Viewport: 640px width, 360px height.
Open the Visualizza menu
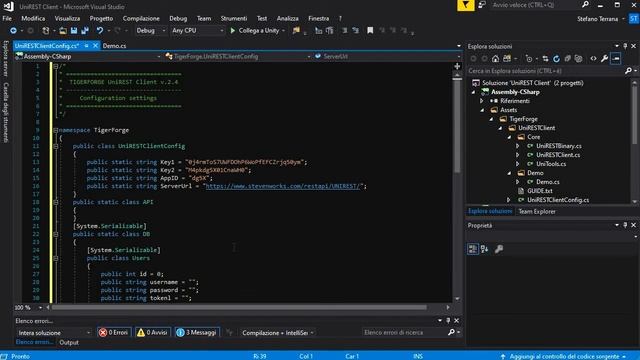pos(67,18)
